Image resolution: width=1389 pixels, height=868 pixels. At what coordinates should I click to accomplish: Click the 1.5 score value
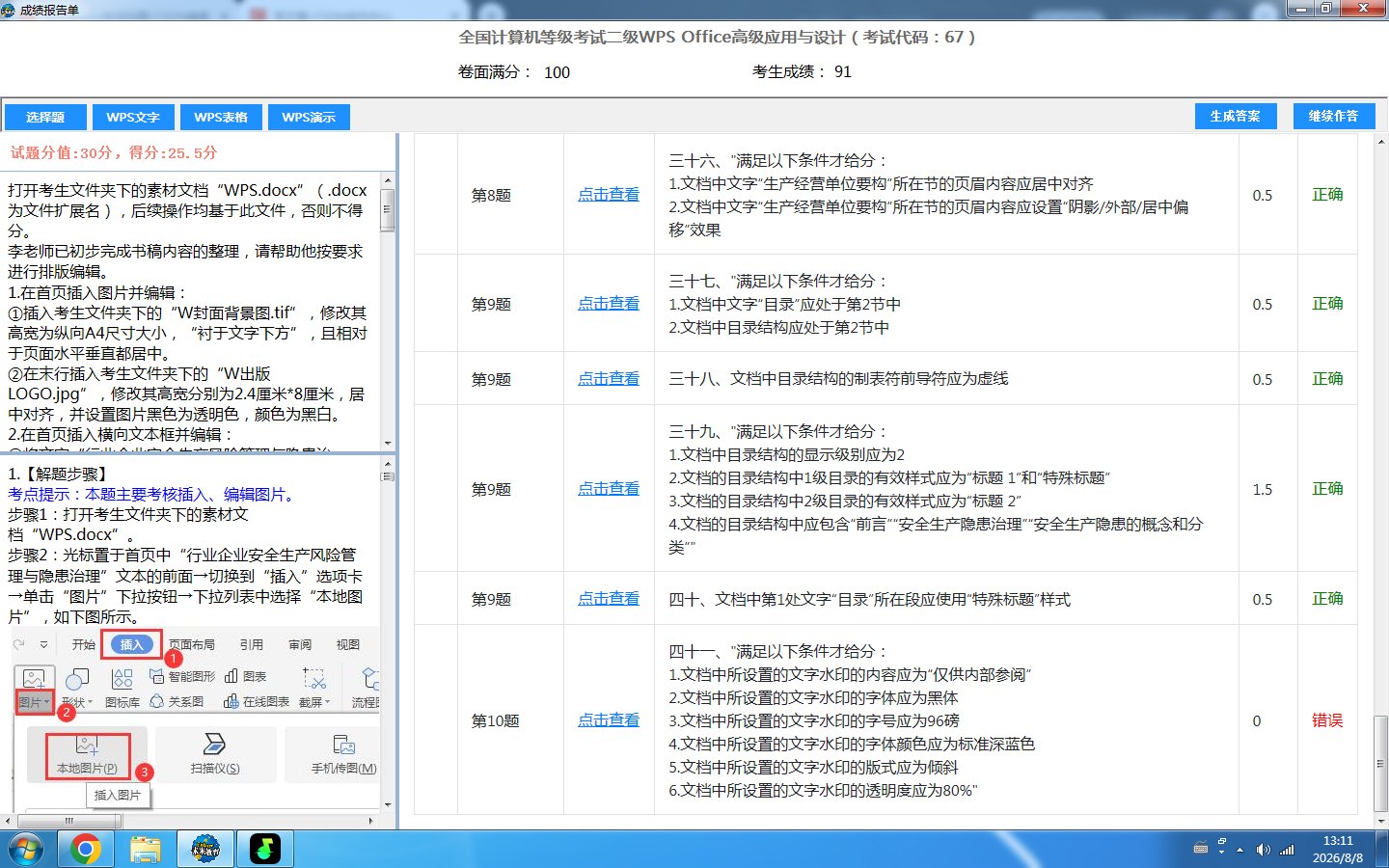(1263, 489)
